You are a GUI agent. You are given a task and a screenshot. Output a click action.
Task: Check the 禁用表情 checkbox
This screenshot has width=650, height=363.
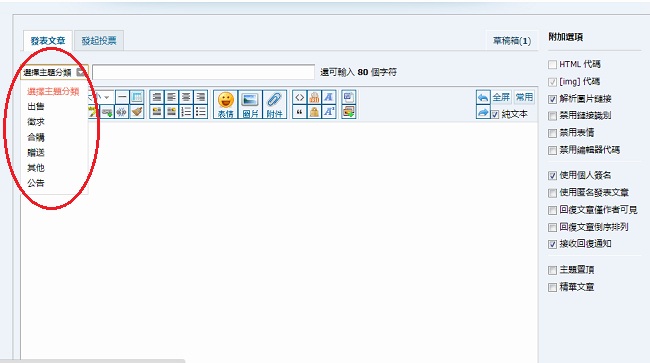pyautogui.click(x=552, y=133)
